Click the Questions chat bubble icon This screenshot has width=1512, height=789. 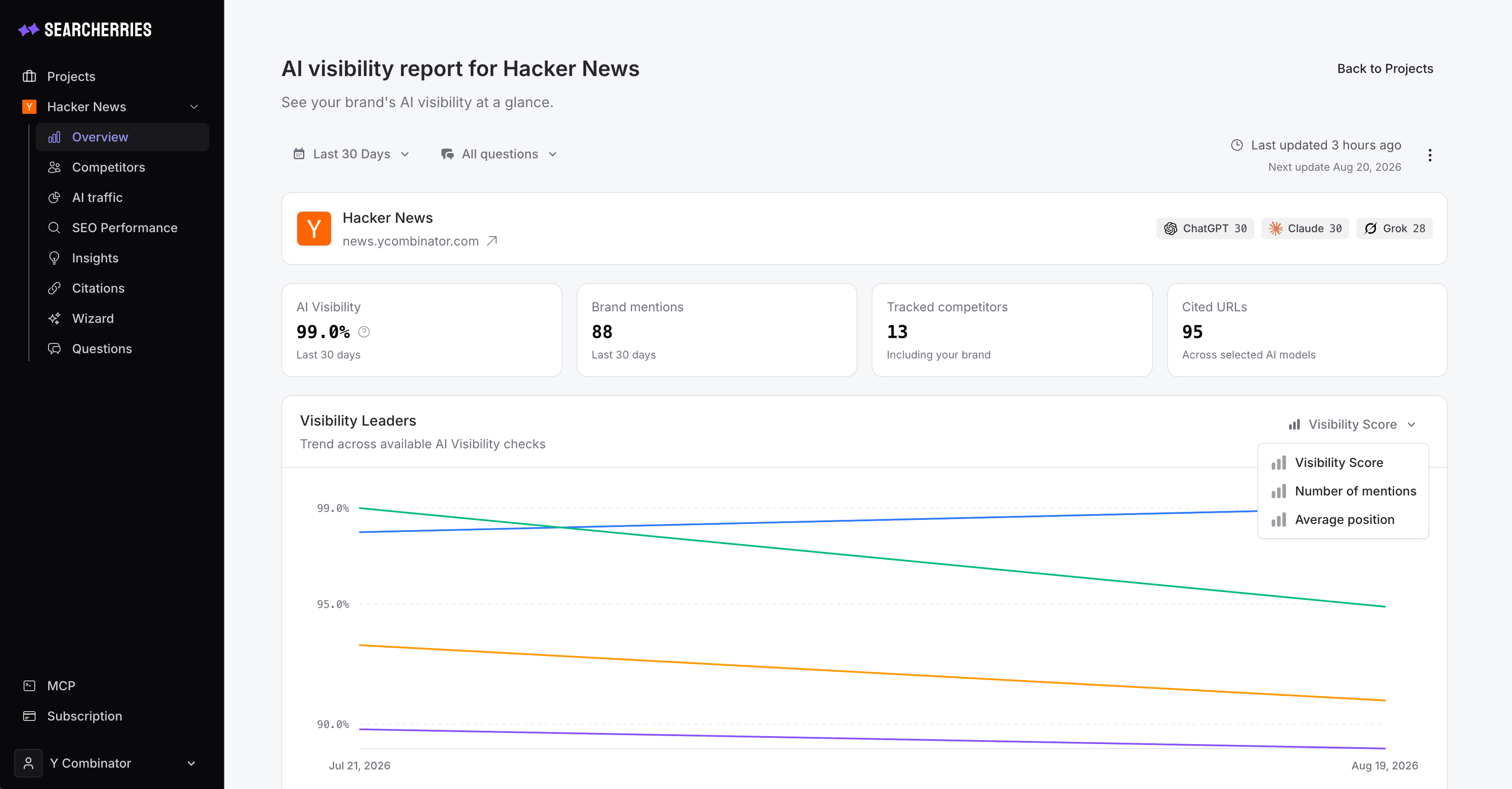[x=54, y=348]
